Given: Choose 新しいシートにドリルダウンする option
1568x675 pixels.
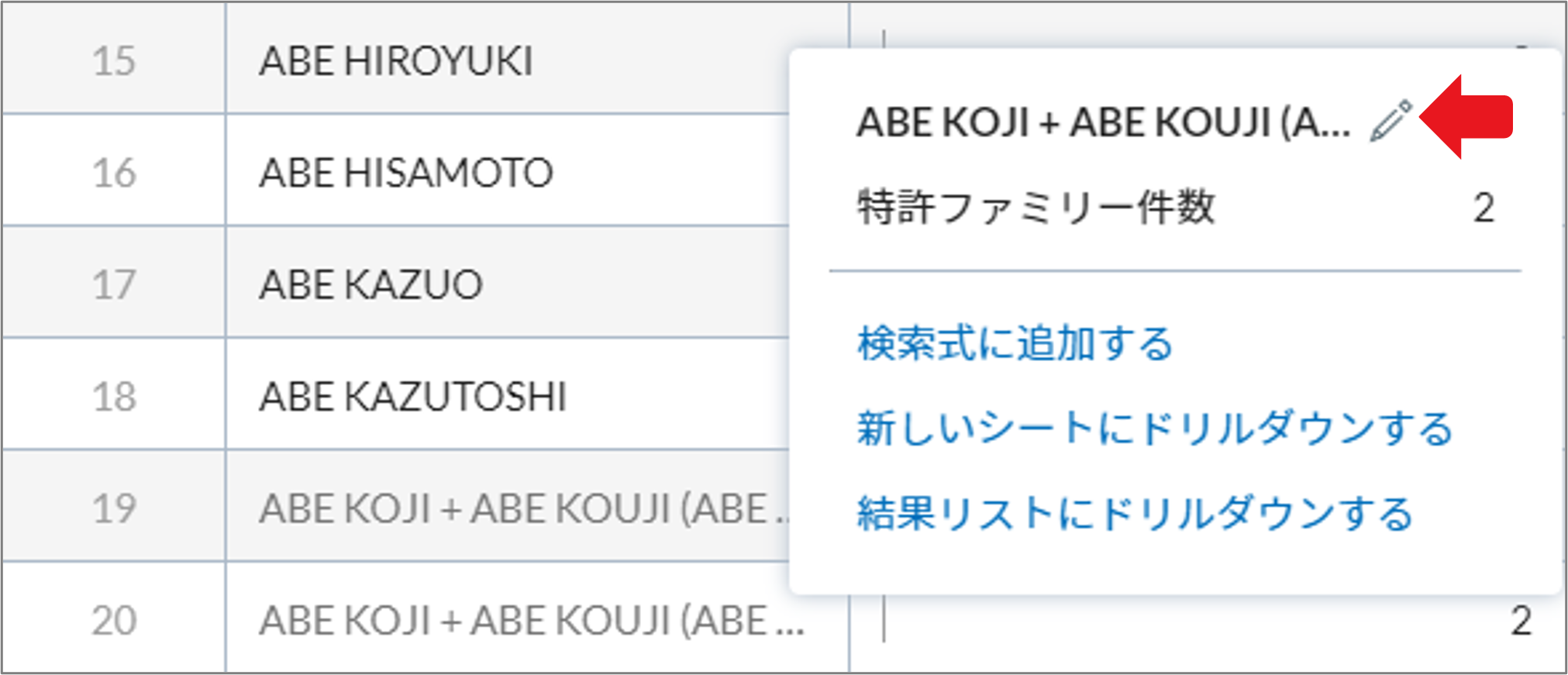Looking at the screenshot, I should point(1155,429).
